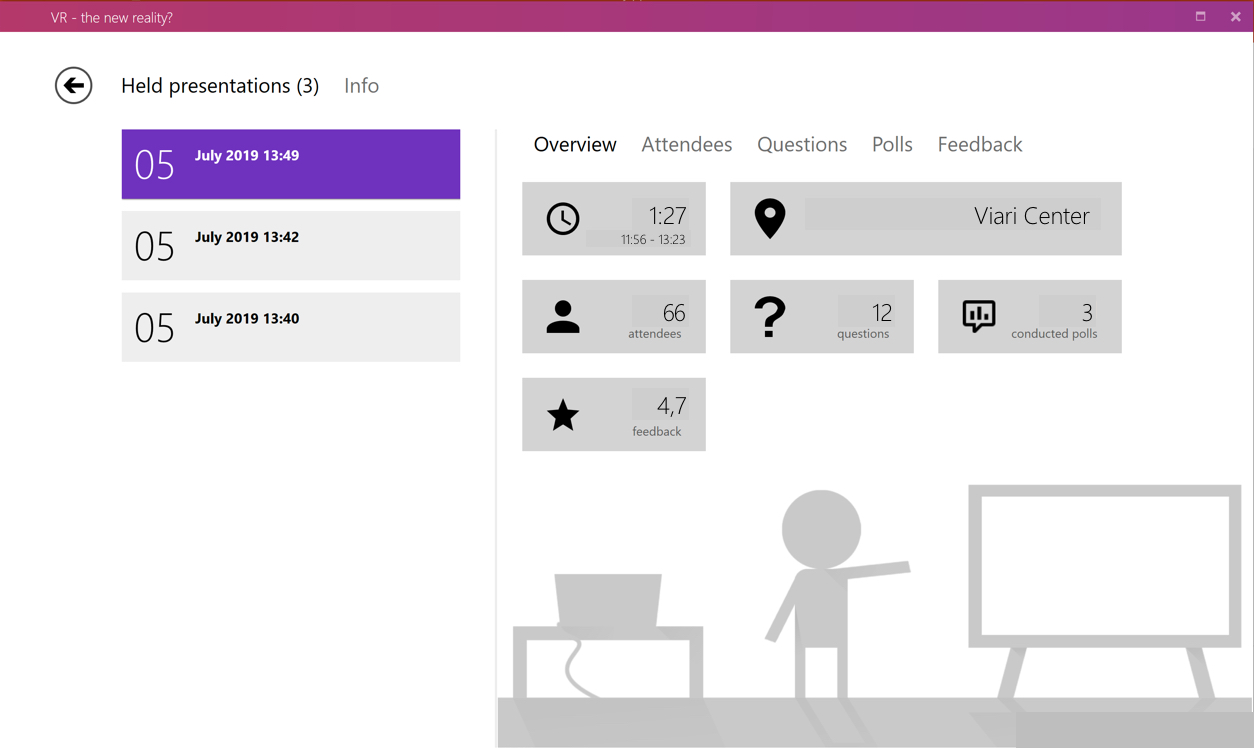Screen dimensions: 1254x748
Task: Click the question mark icon on questions tile
Action: pos(770,315)
